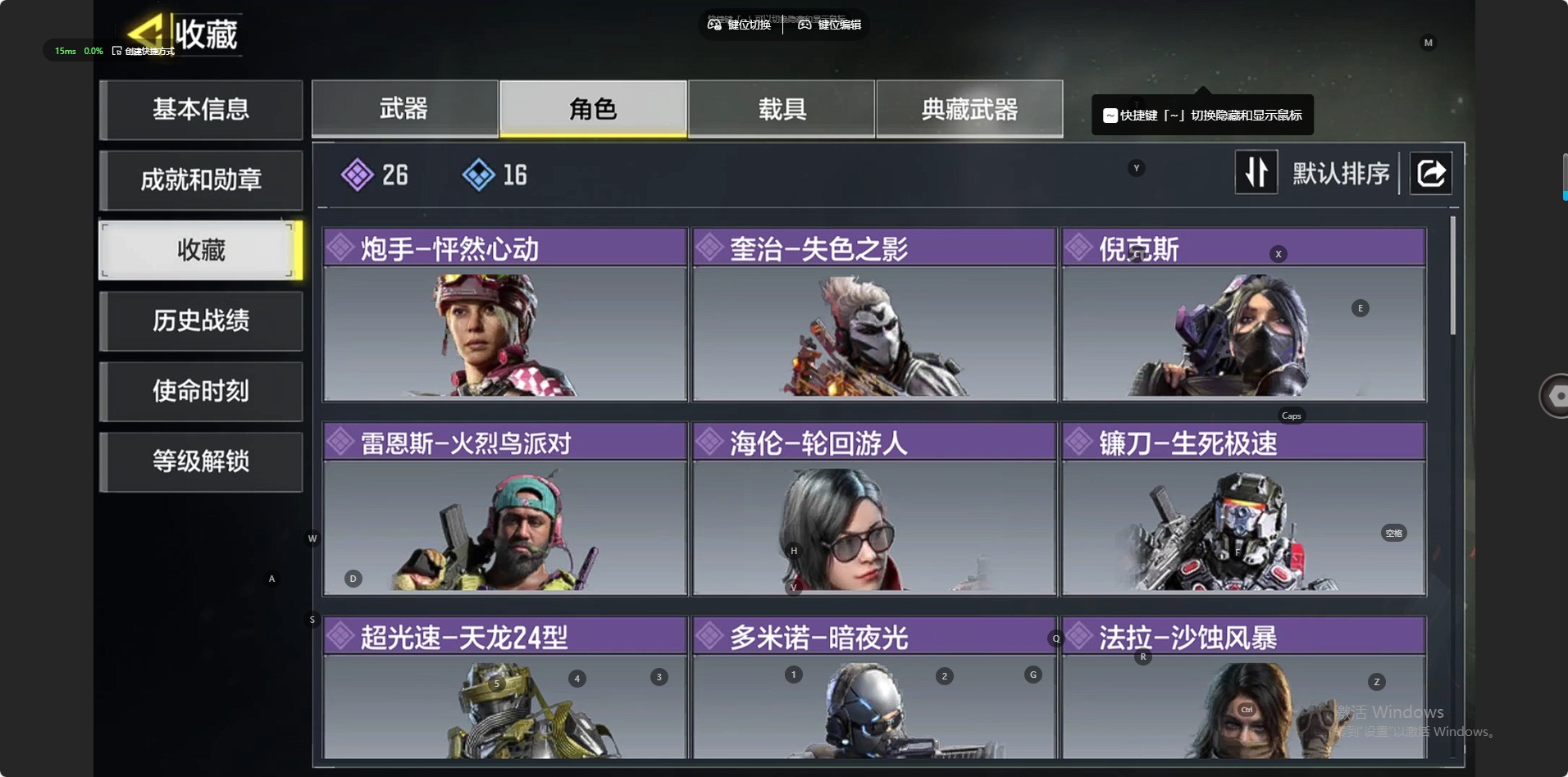
Task: Click the sort arrows icon
Action: (1256, 173)
